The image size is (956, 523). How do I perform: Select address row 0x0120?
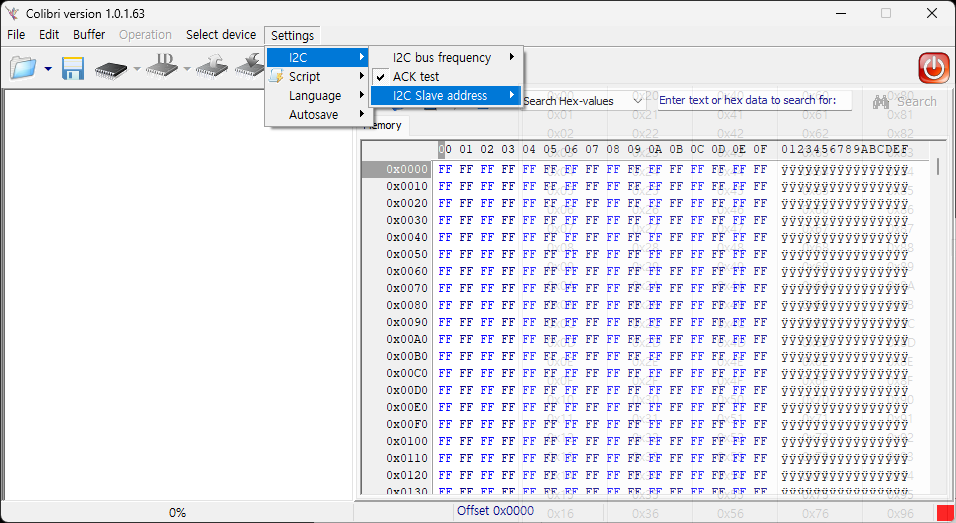[x=407, y=475]
